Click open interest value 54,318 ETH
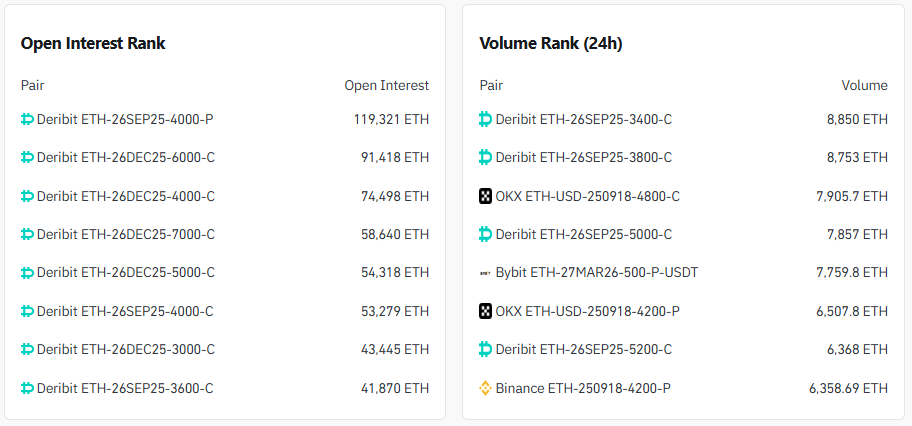The height and width of the screenshot is (426, 912). coord(395,272)
